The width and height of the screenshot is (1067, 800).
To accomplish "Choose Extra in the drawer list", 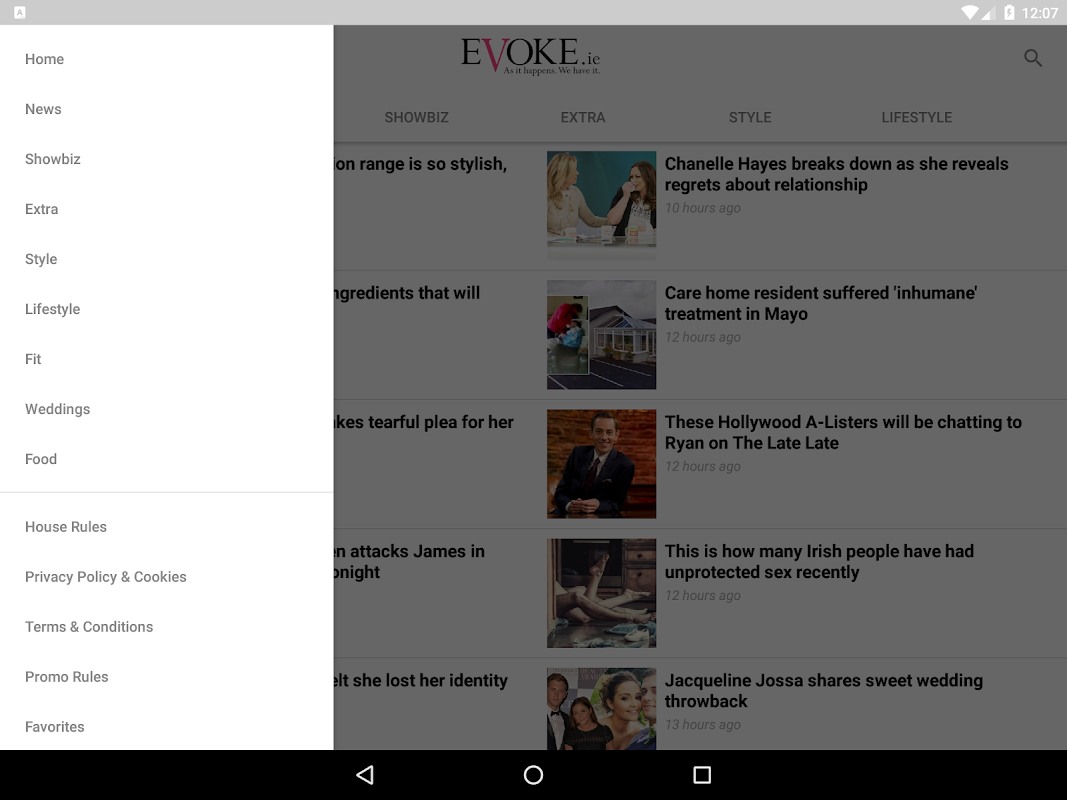I will pyautogui.click(x=167, y=209).
